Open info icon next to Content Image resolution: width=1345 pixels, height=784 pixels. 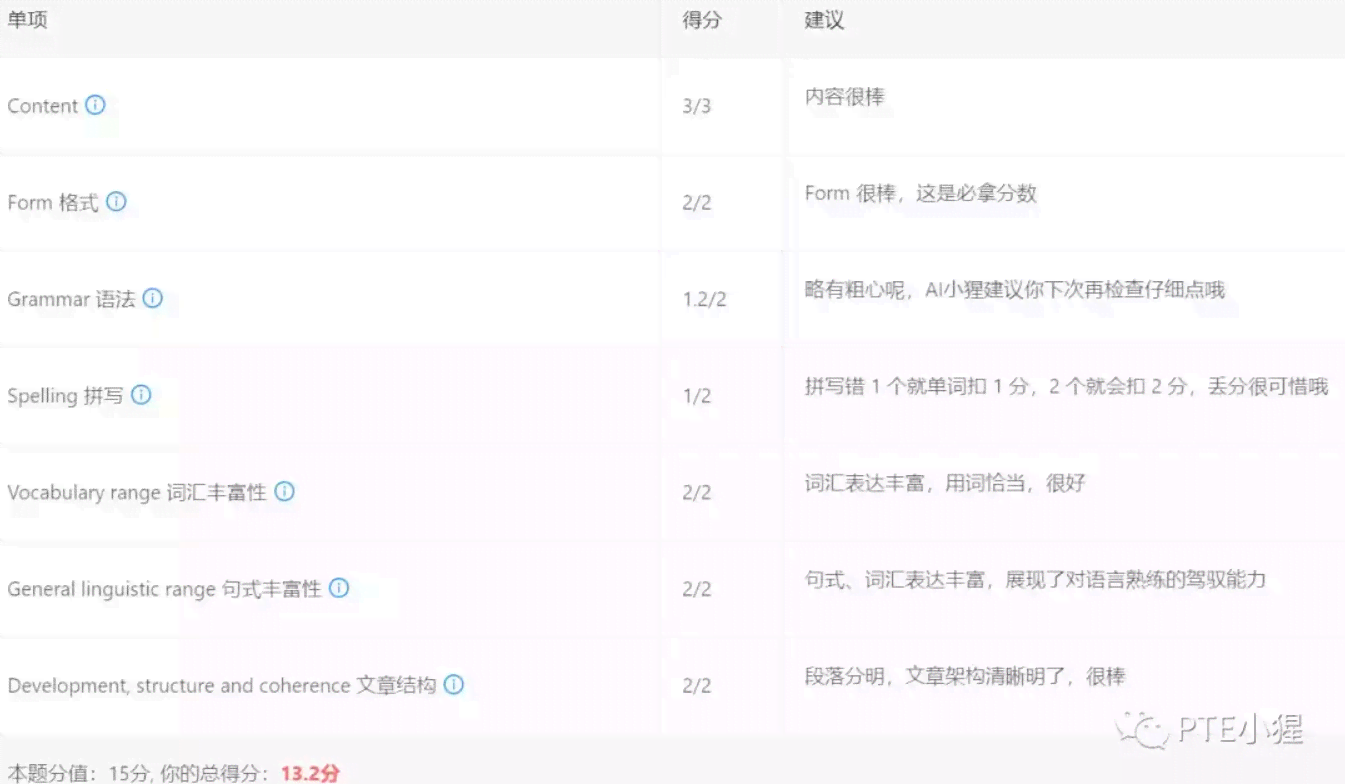(95, 105)
